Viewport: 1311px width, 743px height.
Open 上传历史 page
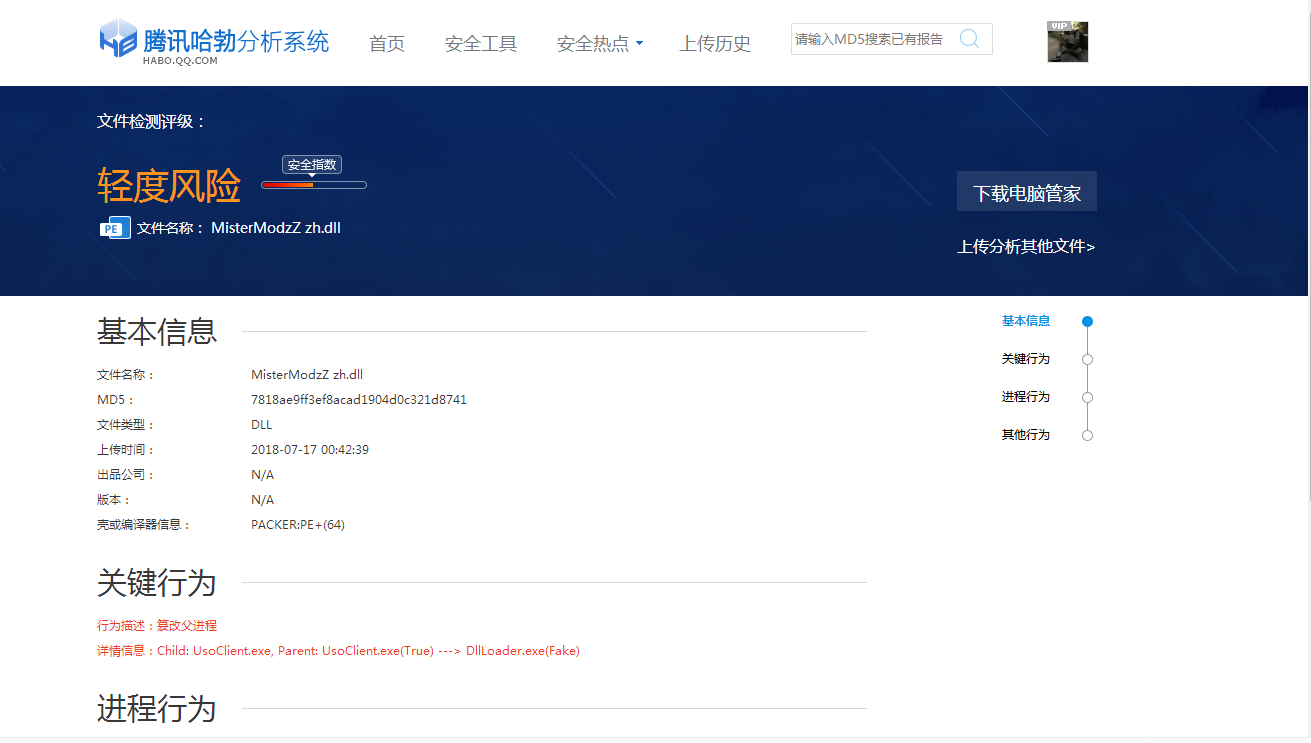(715, 44)
